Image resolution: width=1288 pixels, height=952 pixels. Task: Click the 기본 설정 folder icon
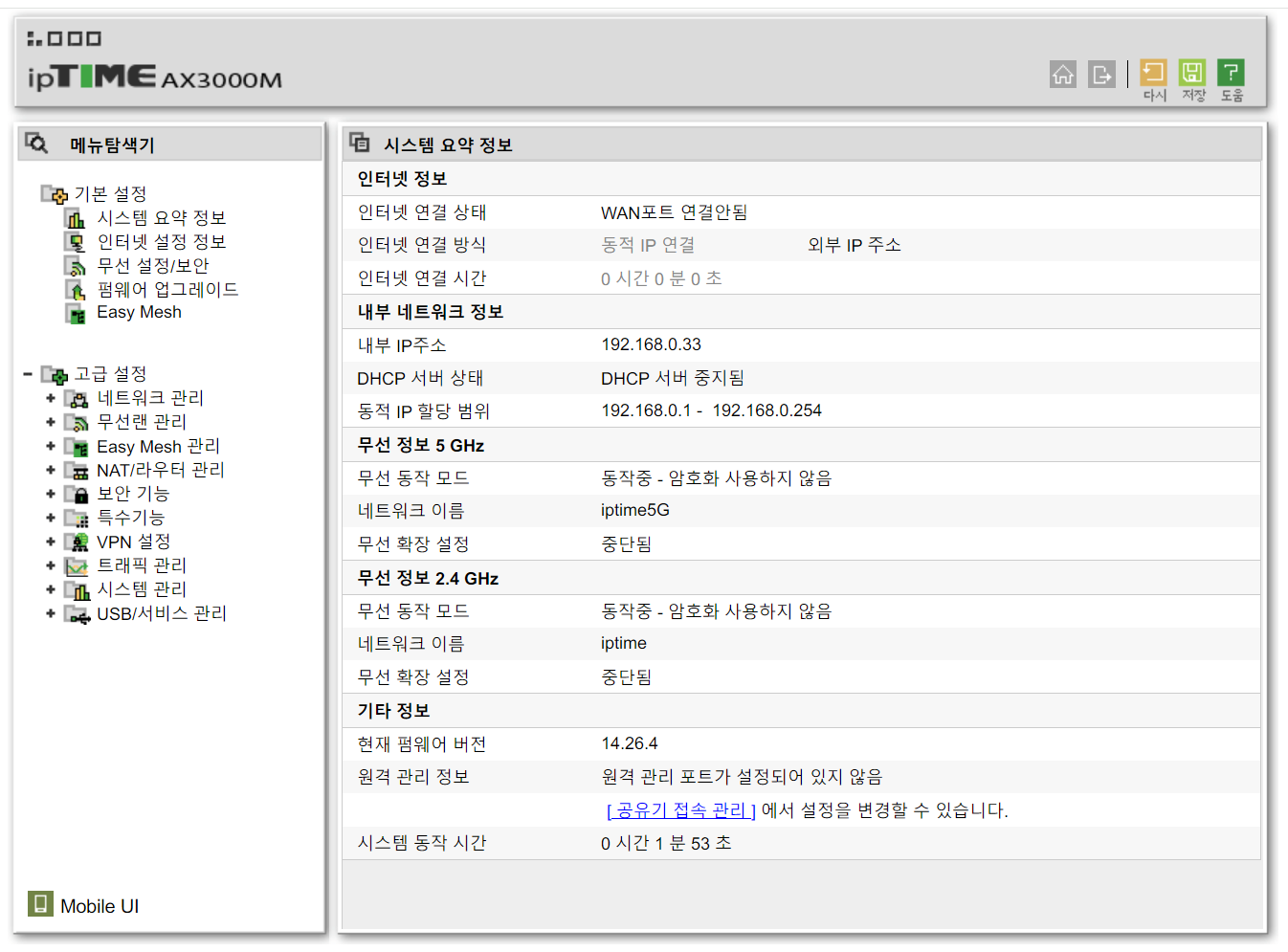tap(54, 194)
